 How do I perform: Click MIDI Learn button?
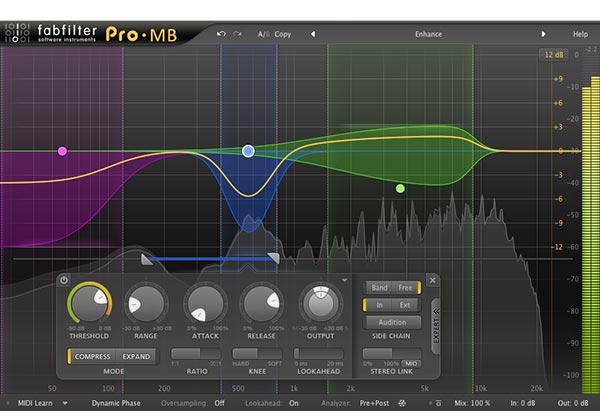(x=35, y=403)
